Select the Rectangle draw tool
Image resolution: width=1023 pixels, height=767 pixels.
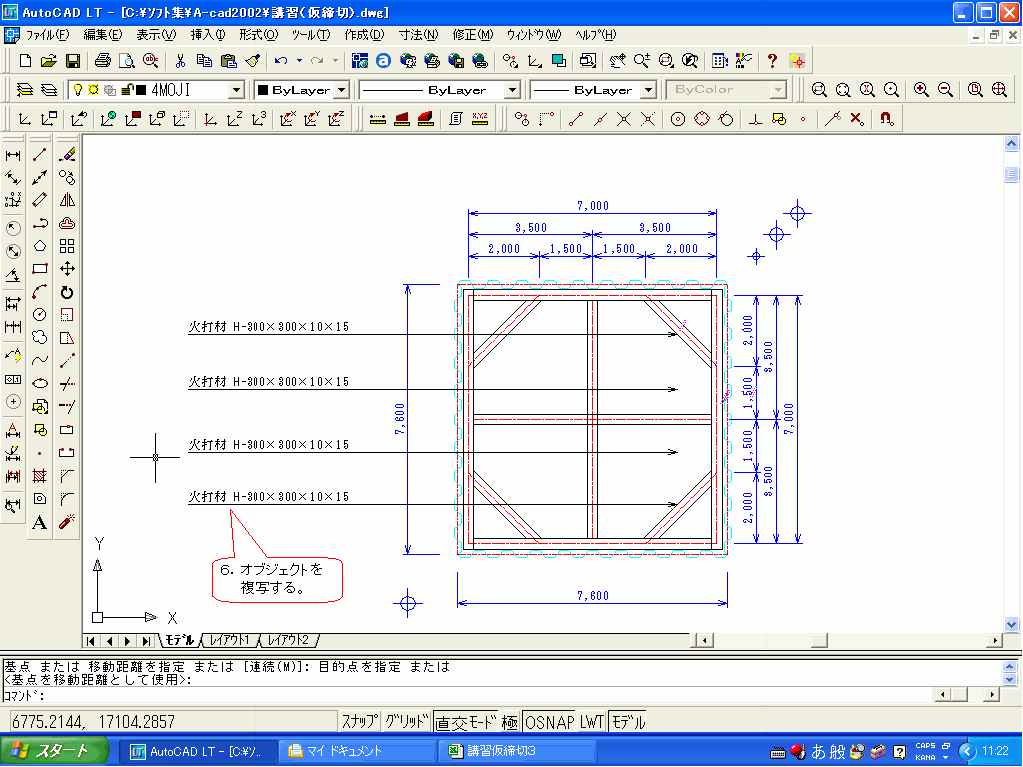(x=40, y=269)
